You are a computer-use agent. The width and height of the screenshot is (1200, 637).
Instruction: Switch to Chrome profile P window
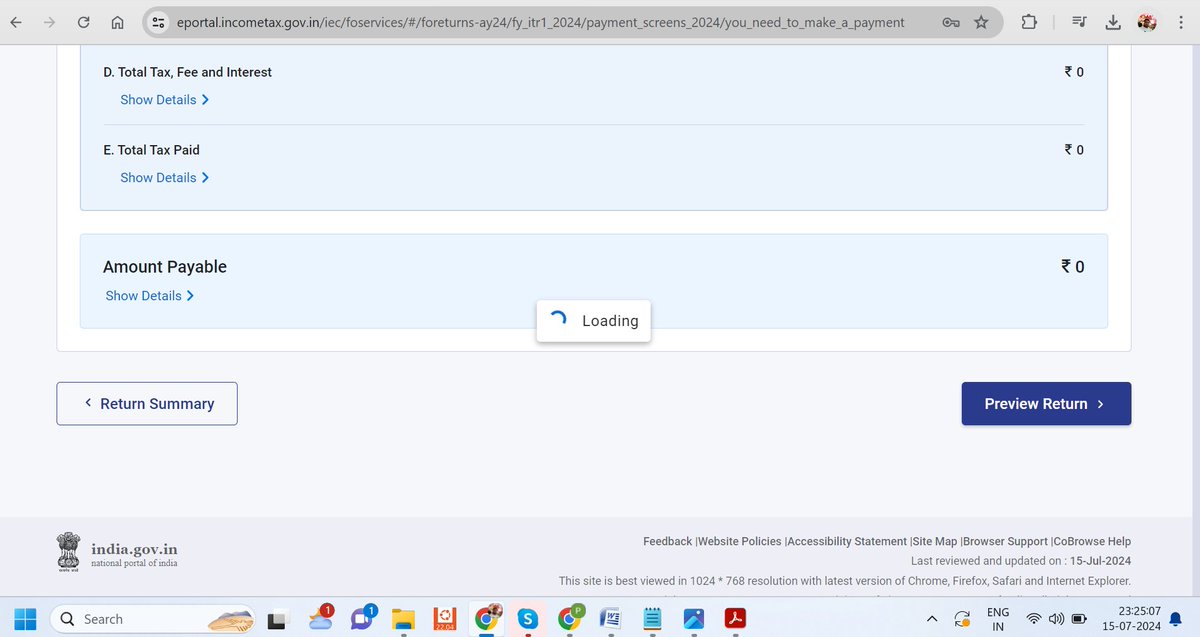click(x=571, y=619)
